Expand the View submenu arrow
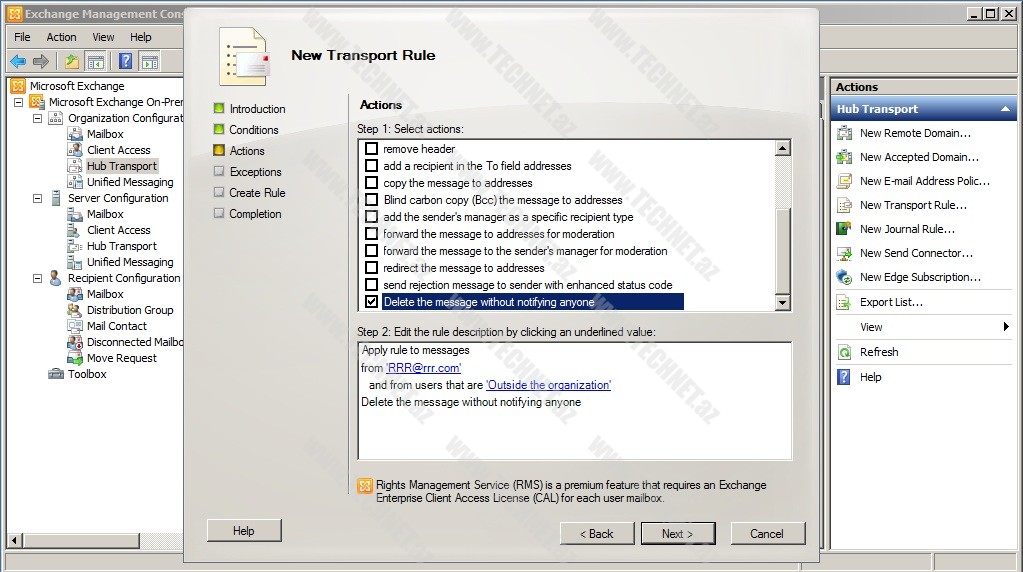Screen dimensions: 1023x572 point(1006,327)
